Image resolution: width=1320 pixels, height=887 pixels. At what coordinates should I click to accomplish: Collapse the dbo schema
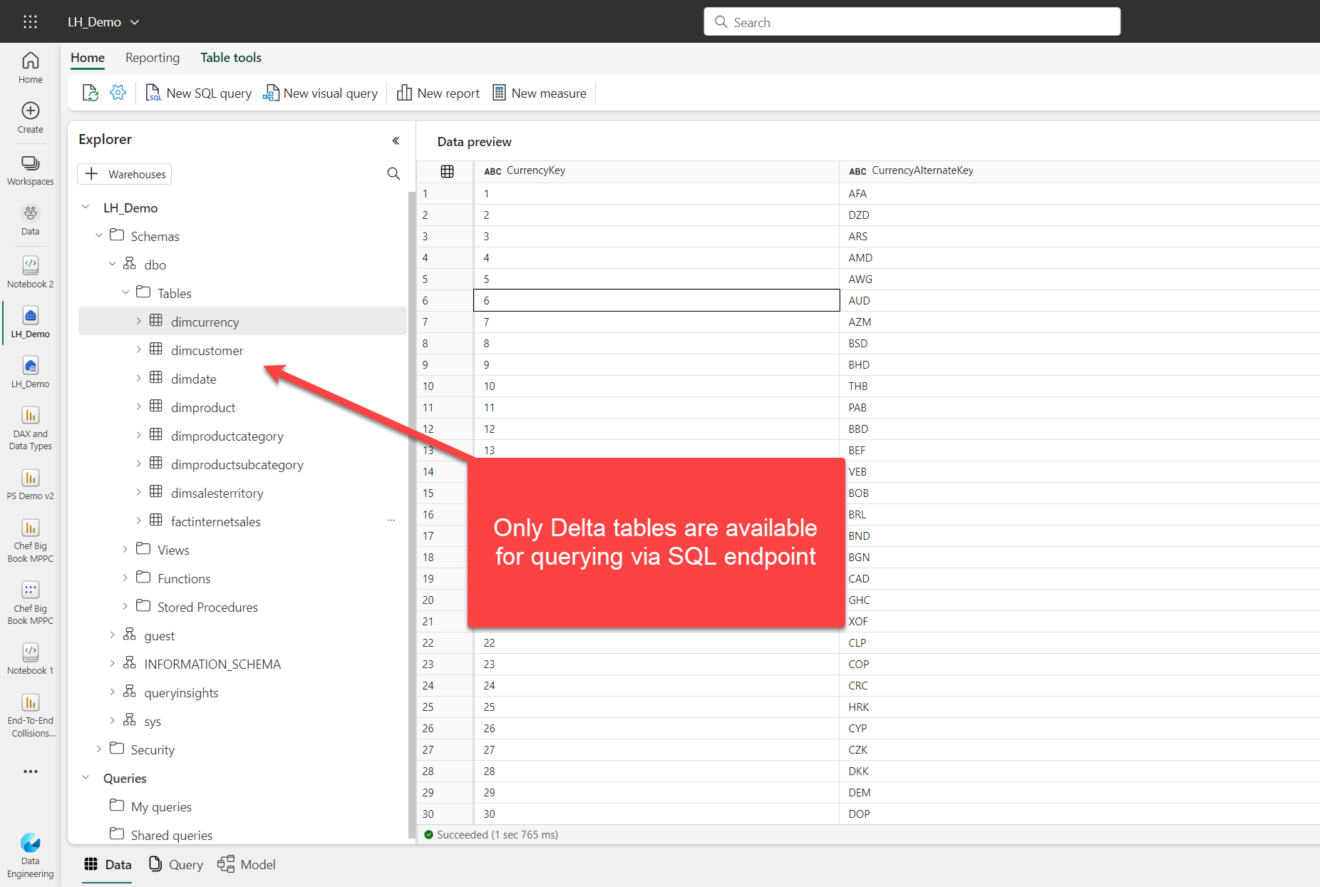112,265
